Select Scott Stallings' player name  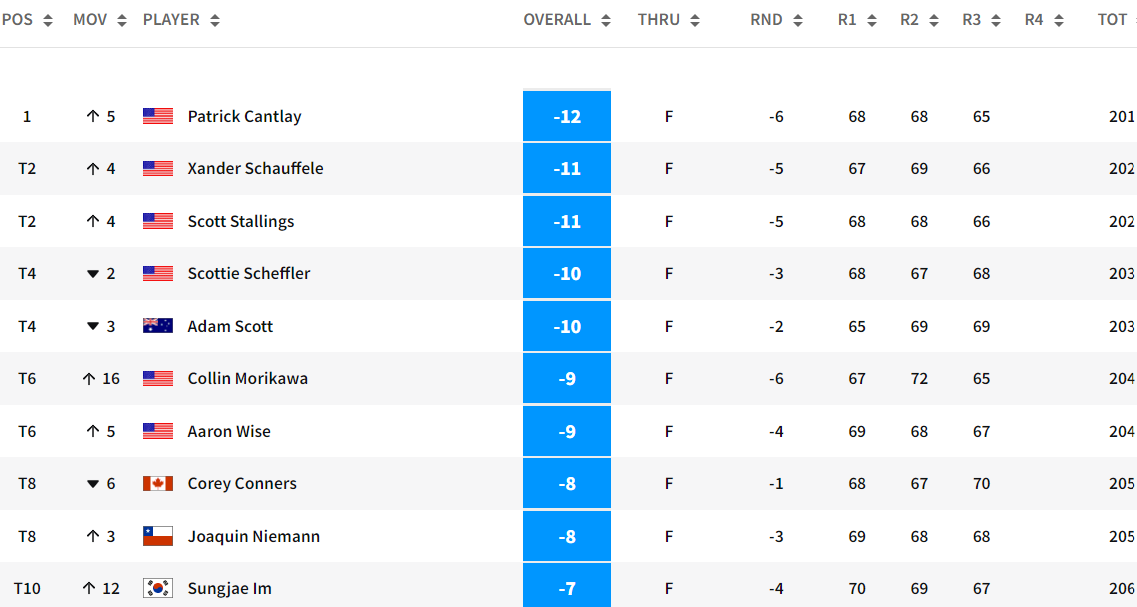point(241,222)
